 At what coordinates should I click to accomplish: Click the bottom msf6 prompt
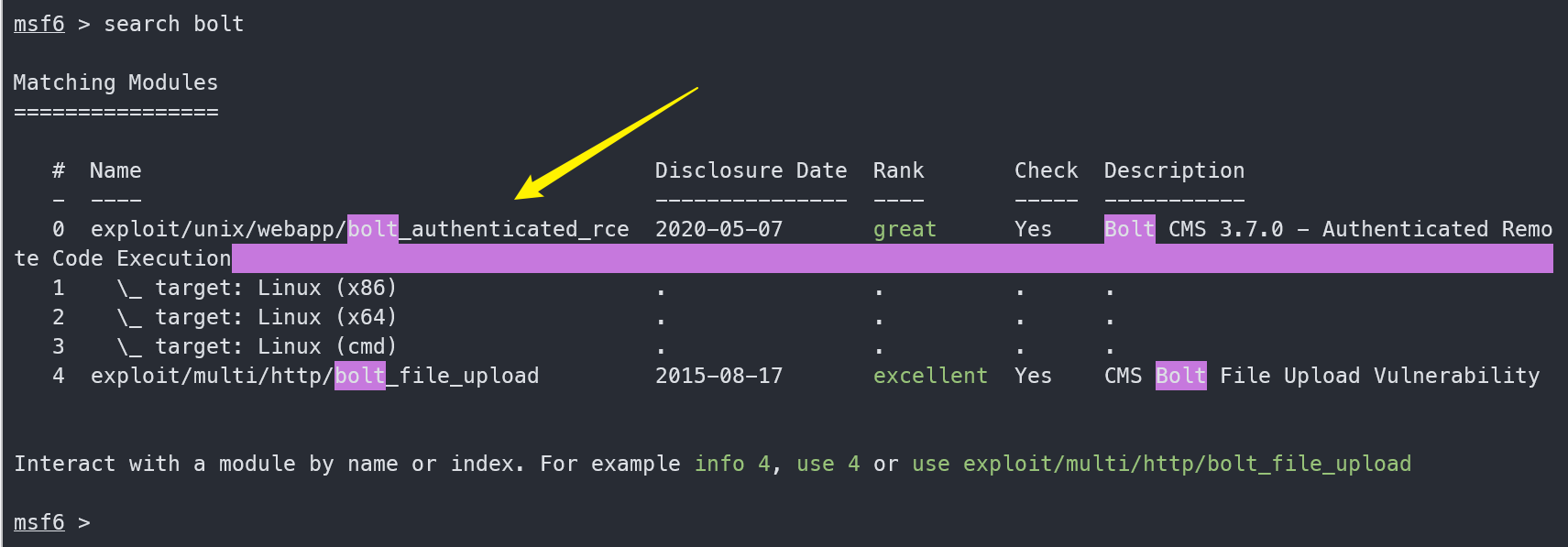click(x=39, y=522)
